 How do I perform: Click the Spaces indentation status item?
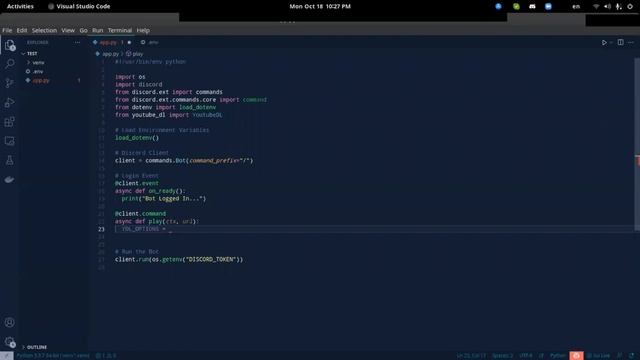click(x=502, y=356)
